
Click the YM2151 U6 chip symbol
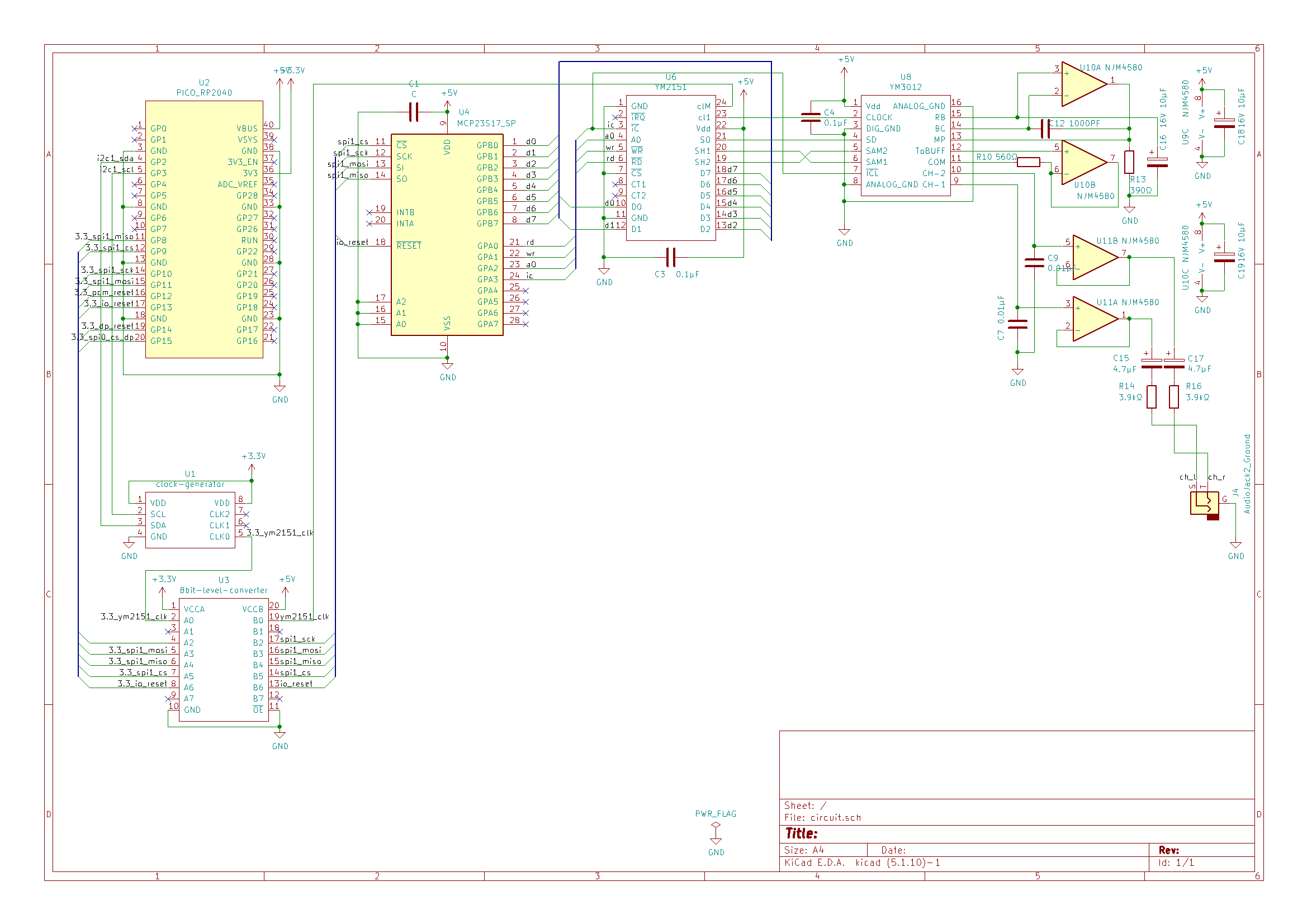tap(670, 167)
